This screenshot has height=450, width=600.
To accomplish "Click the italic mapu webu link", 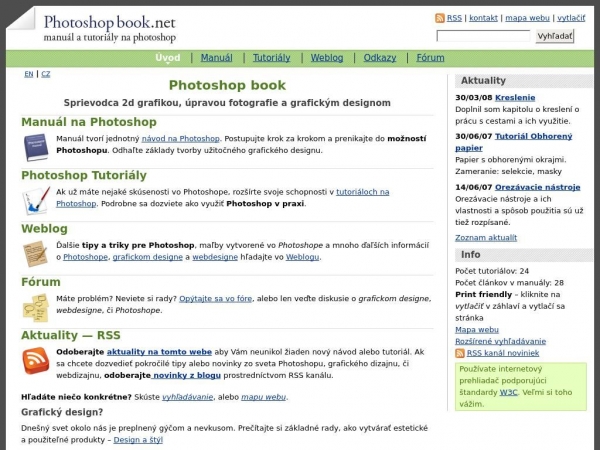I will click(x=263, y=397).
